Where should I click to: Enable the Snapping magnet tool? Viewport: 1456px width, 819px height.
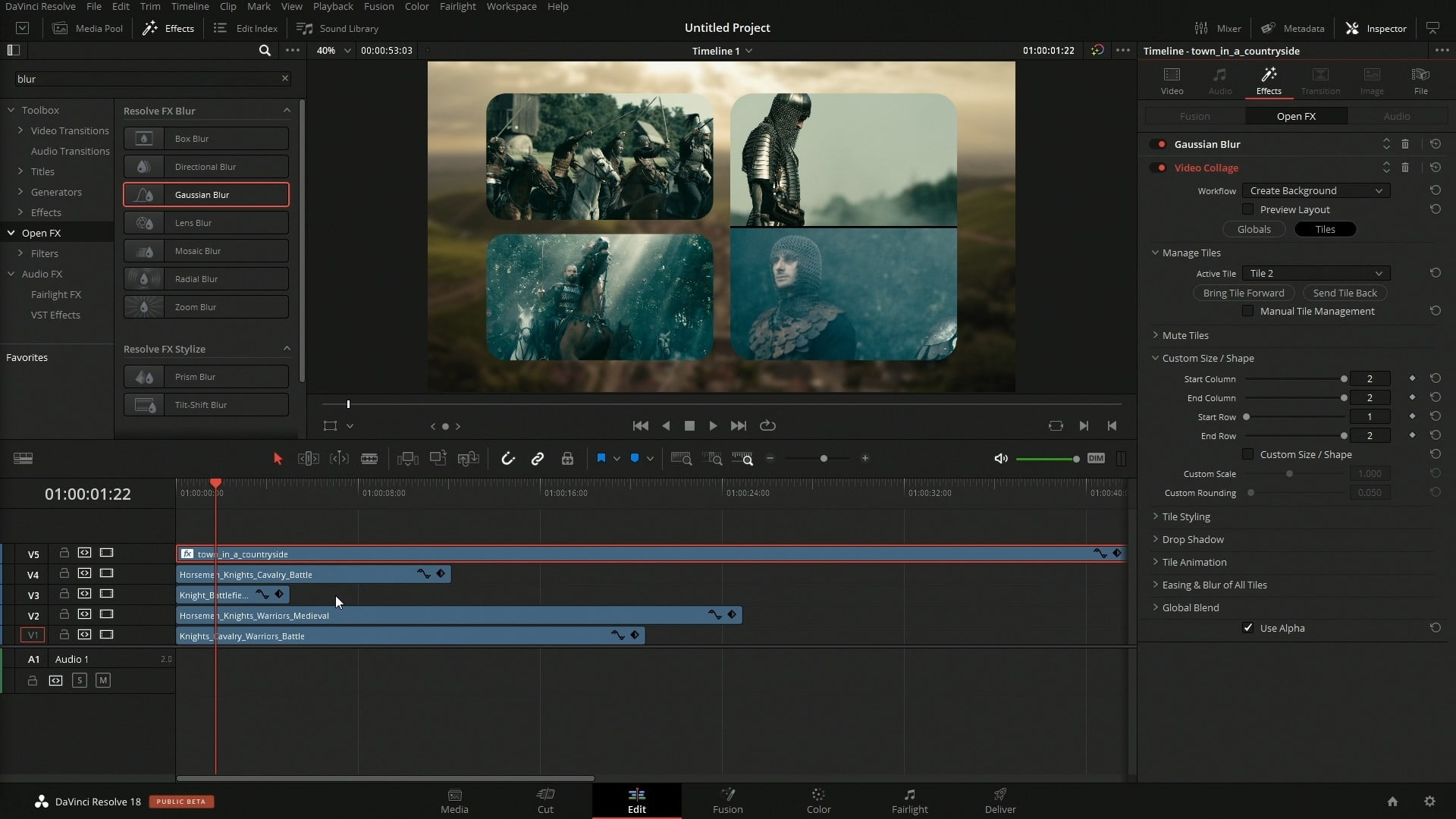[507, 458]
